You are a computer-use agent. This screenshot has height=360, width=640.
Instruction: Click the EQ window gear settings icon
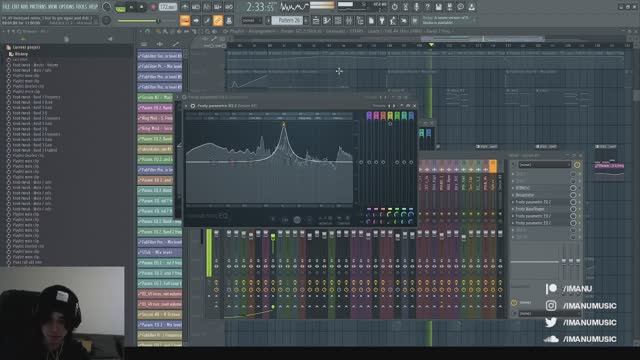pyautogui.click(x=192, y=106)
